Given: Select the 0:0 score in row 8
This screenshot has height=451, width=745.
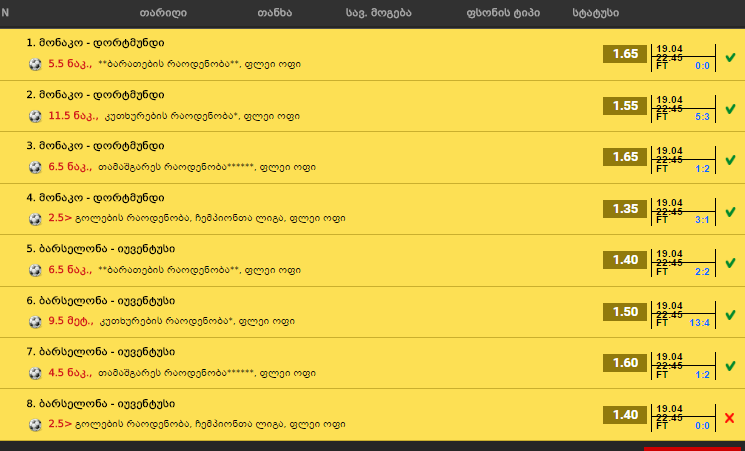Looking at the screenshot, I should point(702,426).
